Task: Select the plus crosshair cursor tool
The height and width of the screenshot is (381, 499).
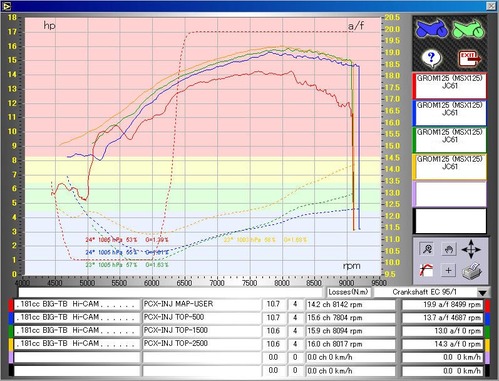Action: [448, 270]
